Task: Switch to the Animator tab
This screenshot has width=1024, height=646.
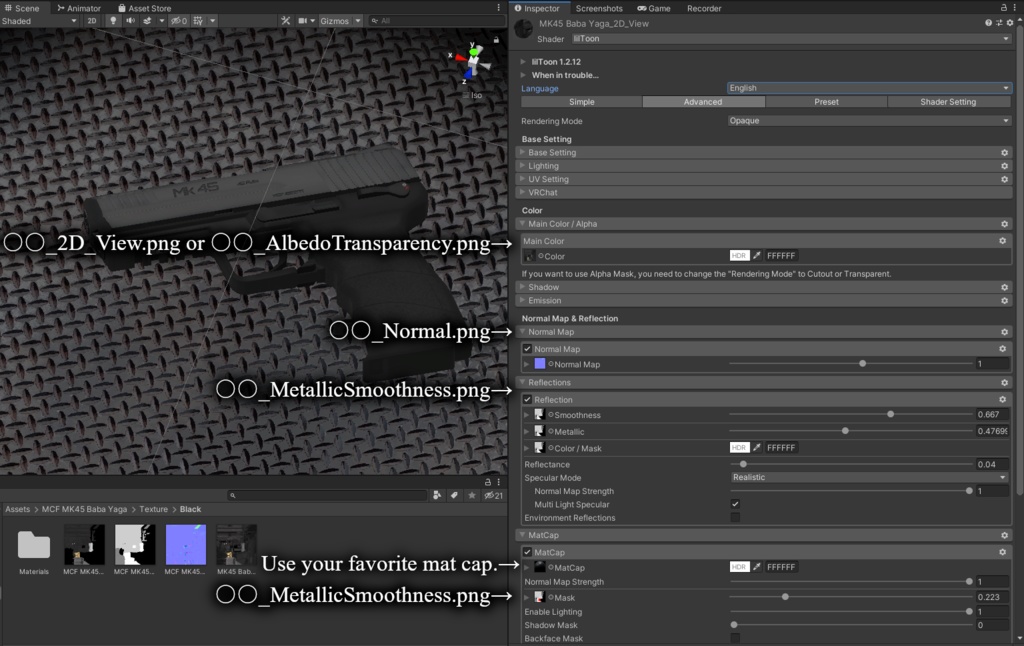Action: click(79, 8)
